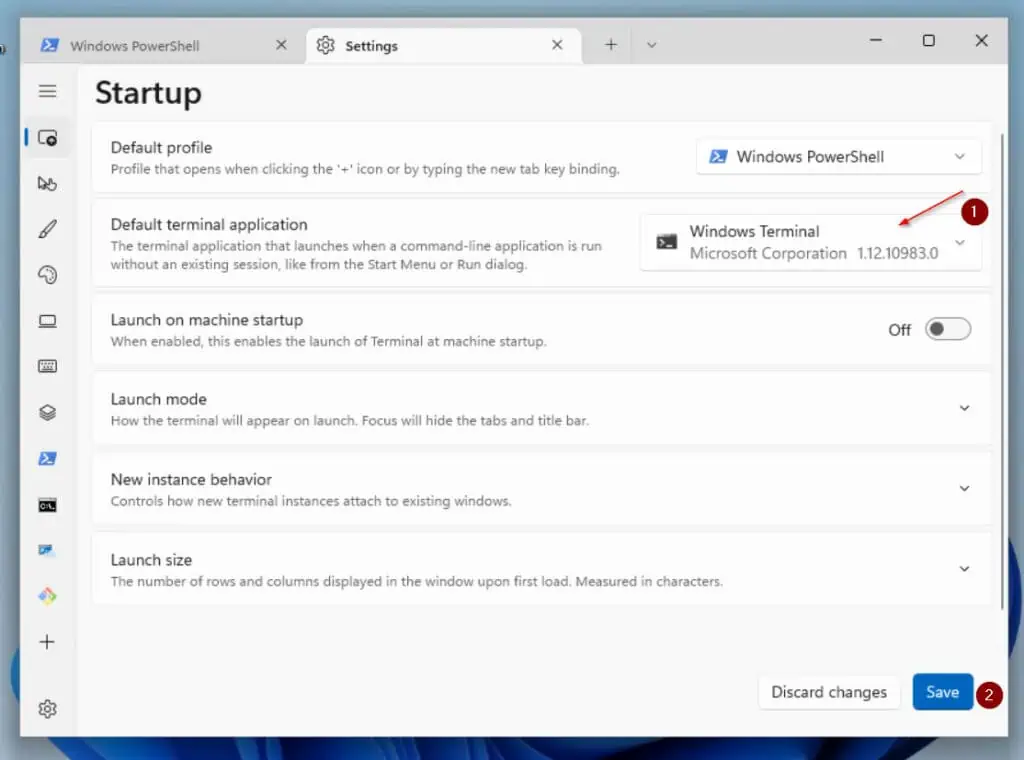Image resolution: width=1024 pixels, height=760 pixels.
Task: Open the Windows PowerShell profile sidebar icon
Action: [x=47, y=458]
